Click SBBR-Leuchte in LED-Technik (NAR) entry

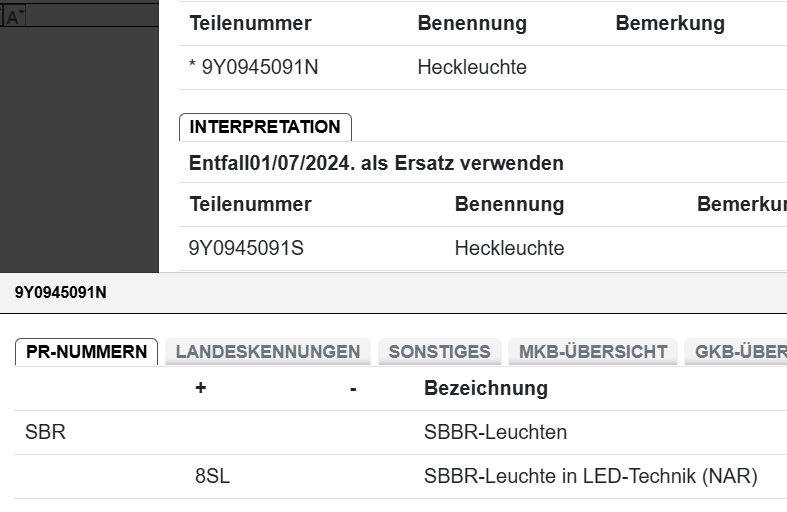pyautogui.click(x=590, y=477)
